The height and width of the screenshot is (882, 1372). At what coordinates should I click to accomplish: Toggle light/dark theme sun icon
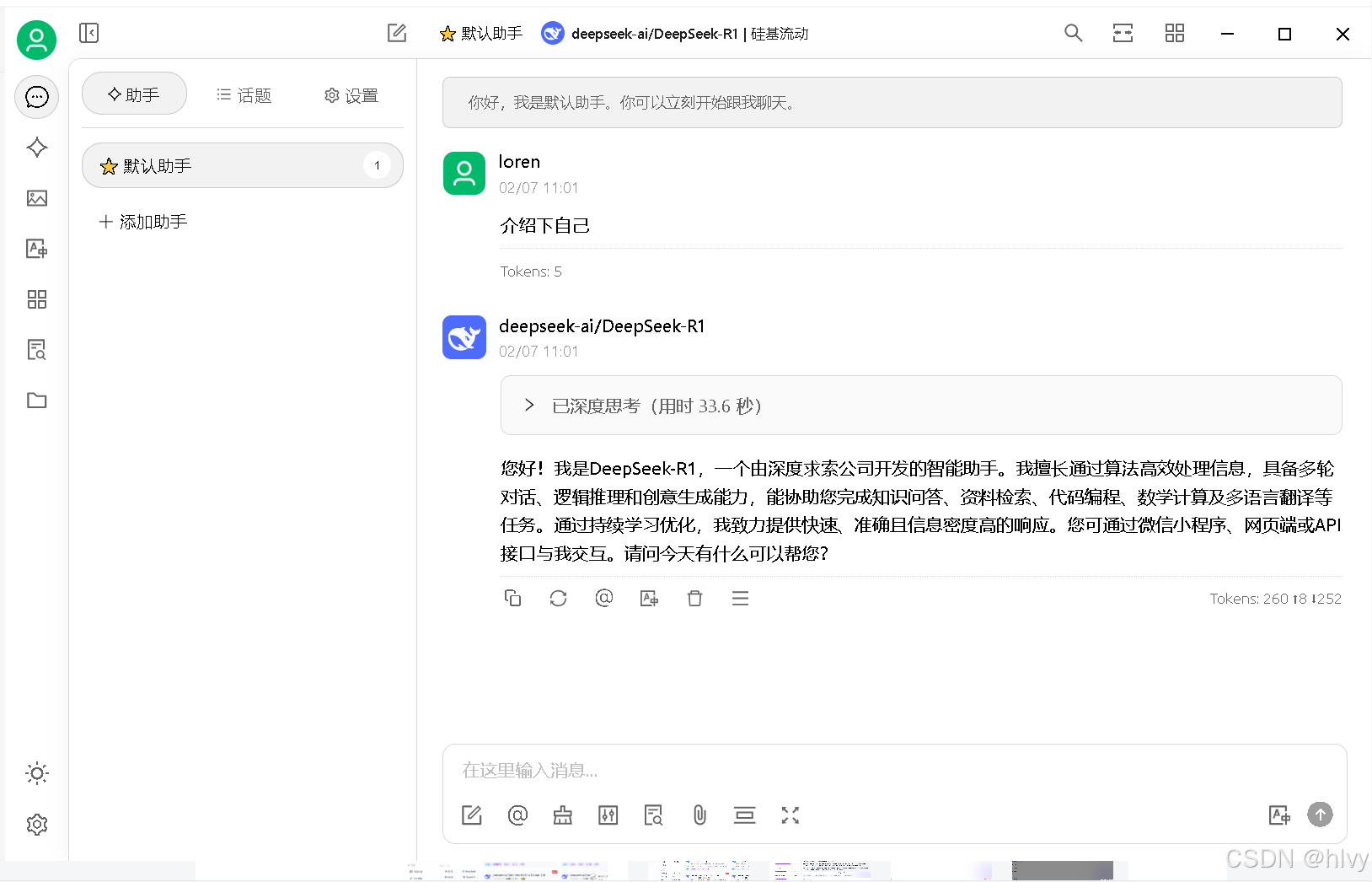coord(36,773)
